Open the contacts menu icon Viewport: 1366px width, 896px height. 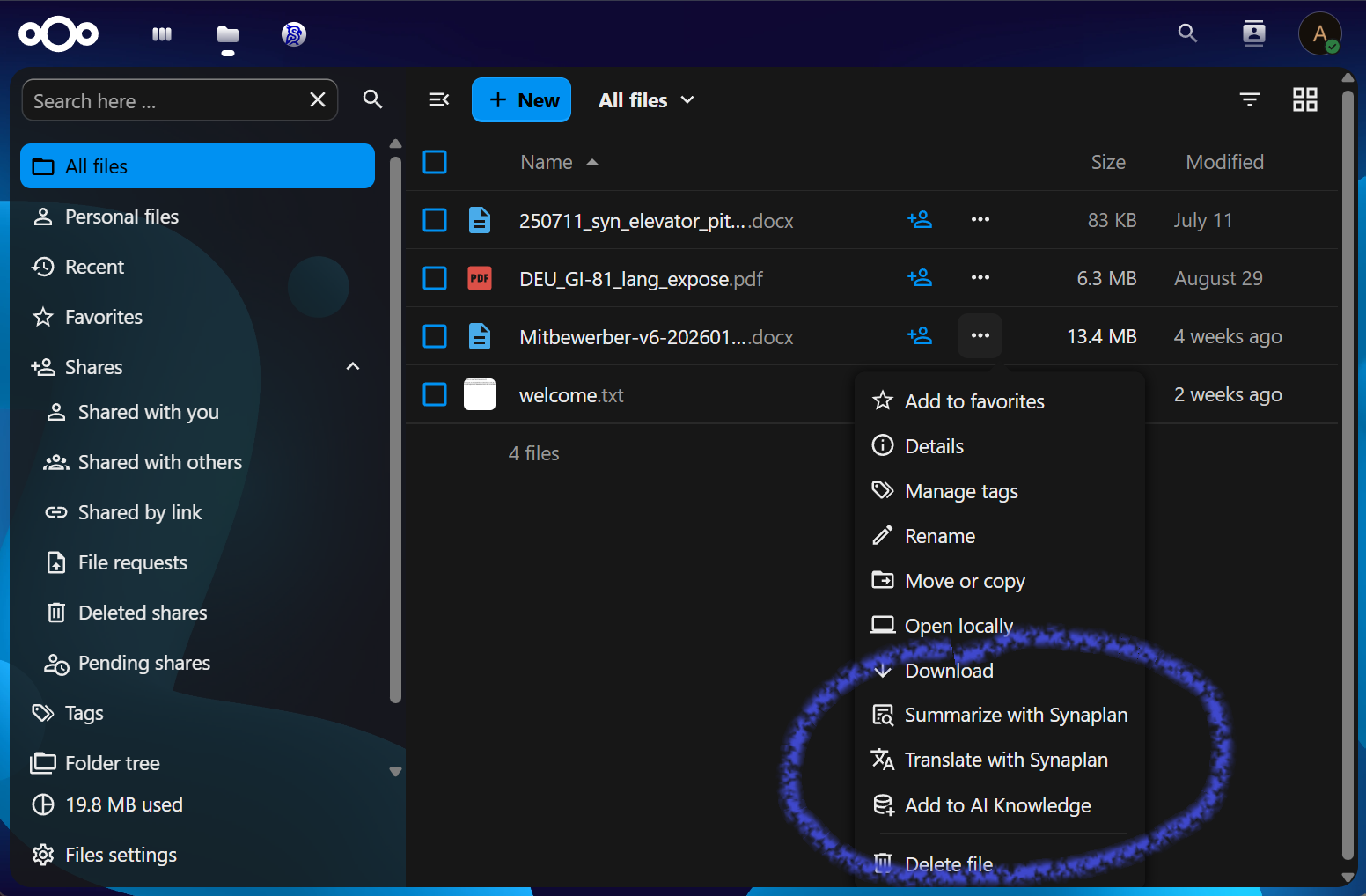coord(1253,33)
